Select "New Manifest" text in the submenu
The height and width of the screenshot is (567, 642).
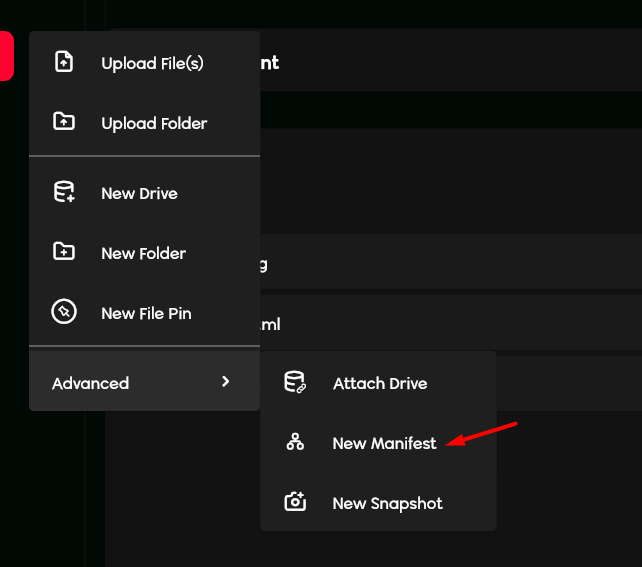pos(384,443)
